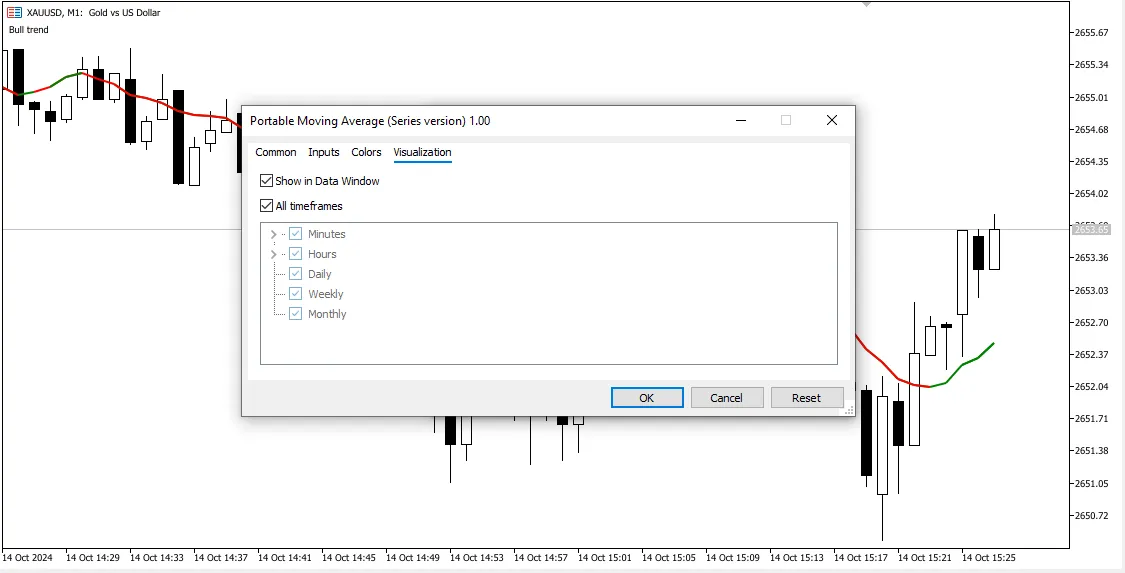Toggle the Show in Data Window checkbox
Viewport: 1125px width, 573px height.
click(266, 181)
